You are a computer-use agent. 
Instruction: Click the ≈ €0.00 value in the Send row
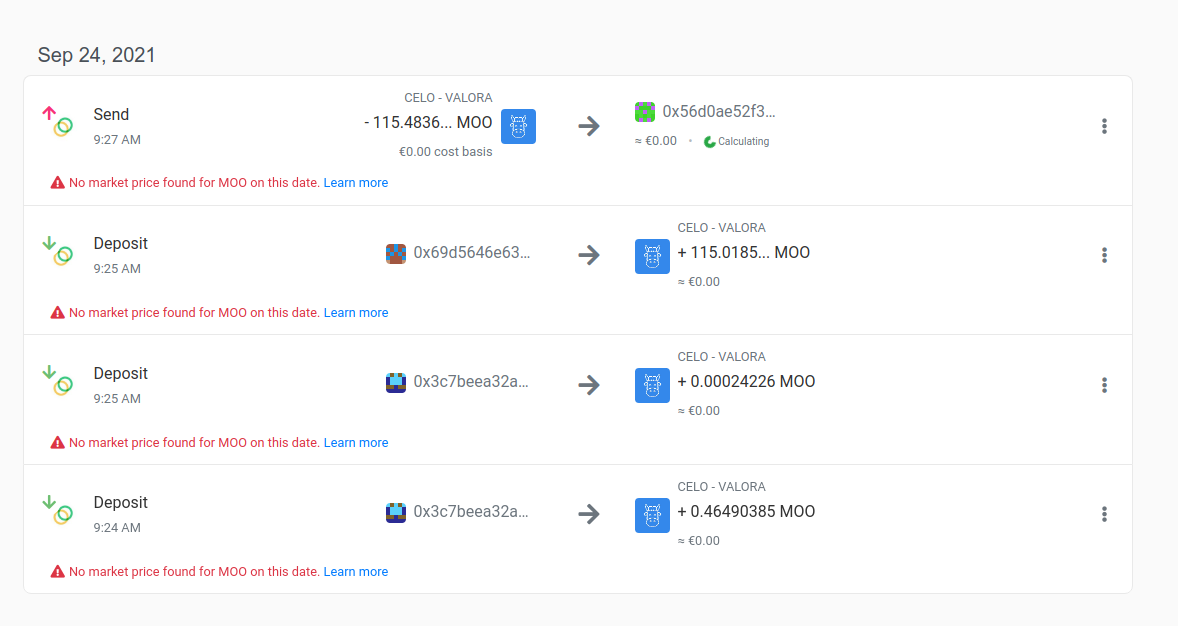click(x=656, y=141)
